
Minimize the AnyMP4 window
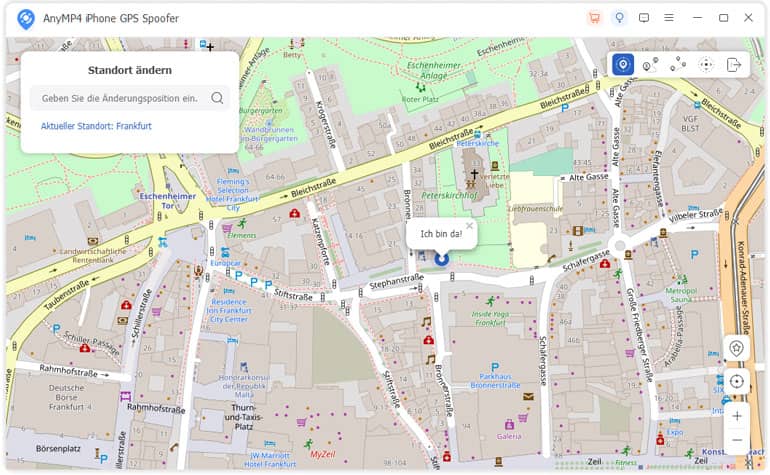point(697,18)
